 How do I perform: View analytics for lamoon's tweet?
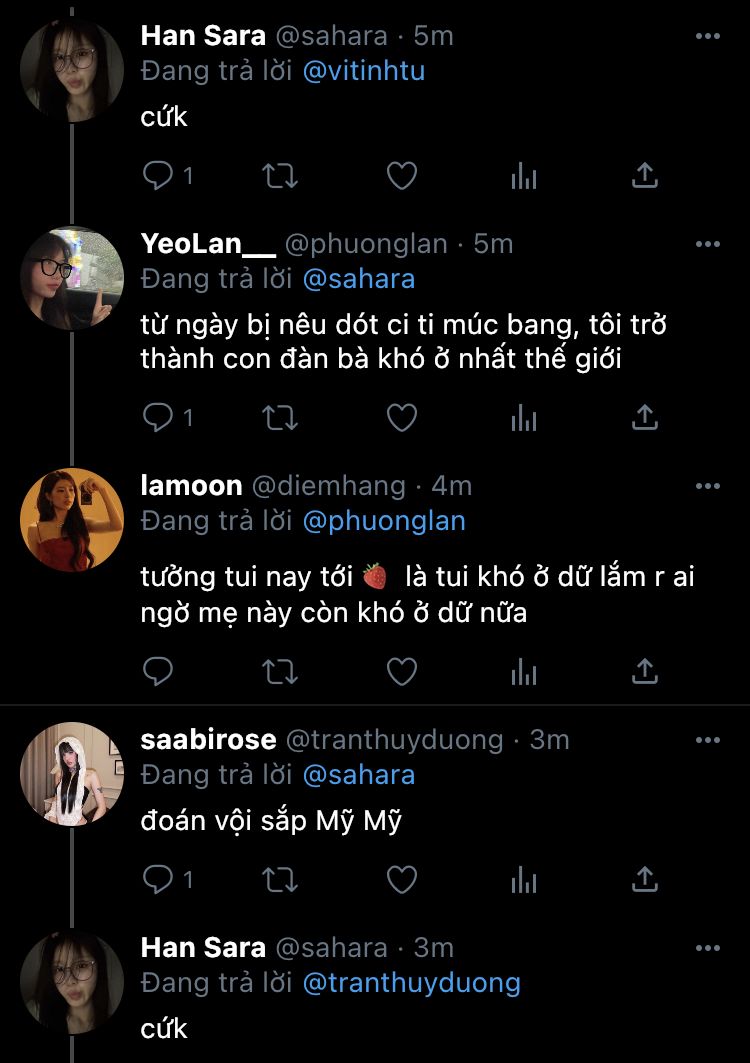point(523,672)
